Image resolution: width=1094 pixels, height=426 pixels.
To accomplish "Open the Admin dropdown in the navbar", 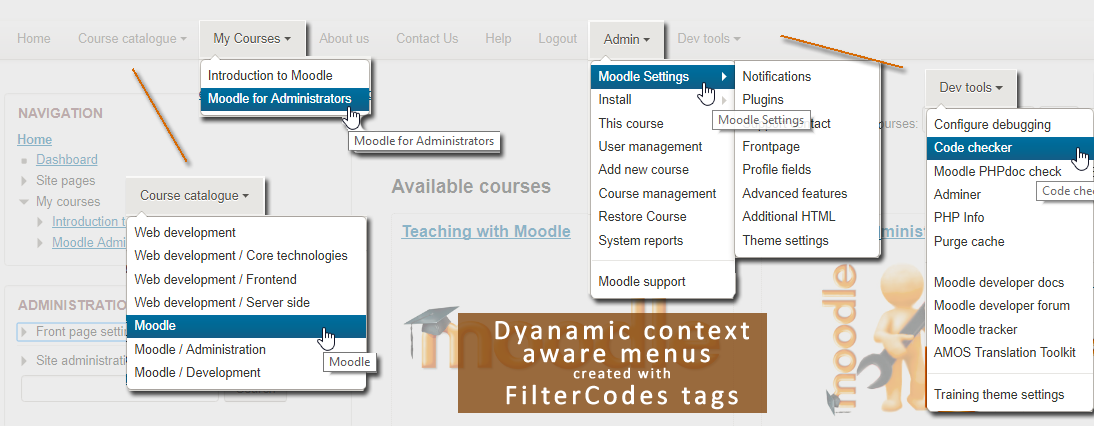I will pyautogui.click(x=627, y=40).
